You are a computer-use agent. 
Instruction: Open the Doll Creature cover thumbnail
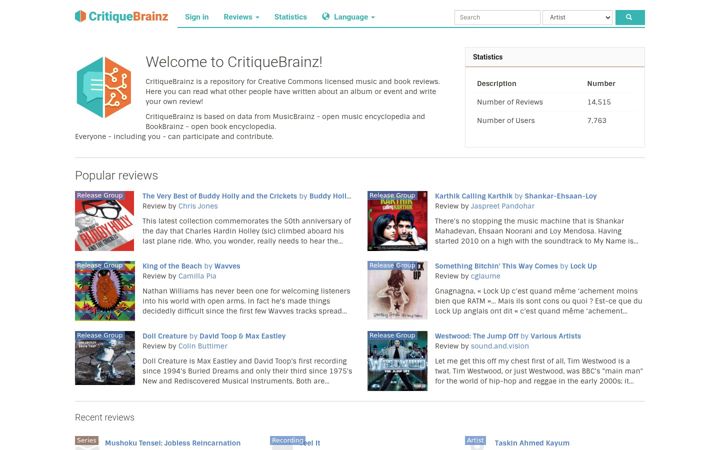(x=105, y=358)
